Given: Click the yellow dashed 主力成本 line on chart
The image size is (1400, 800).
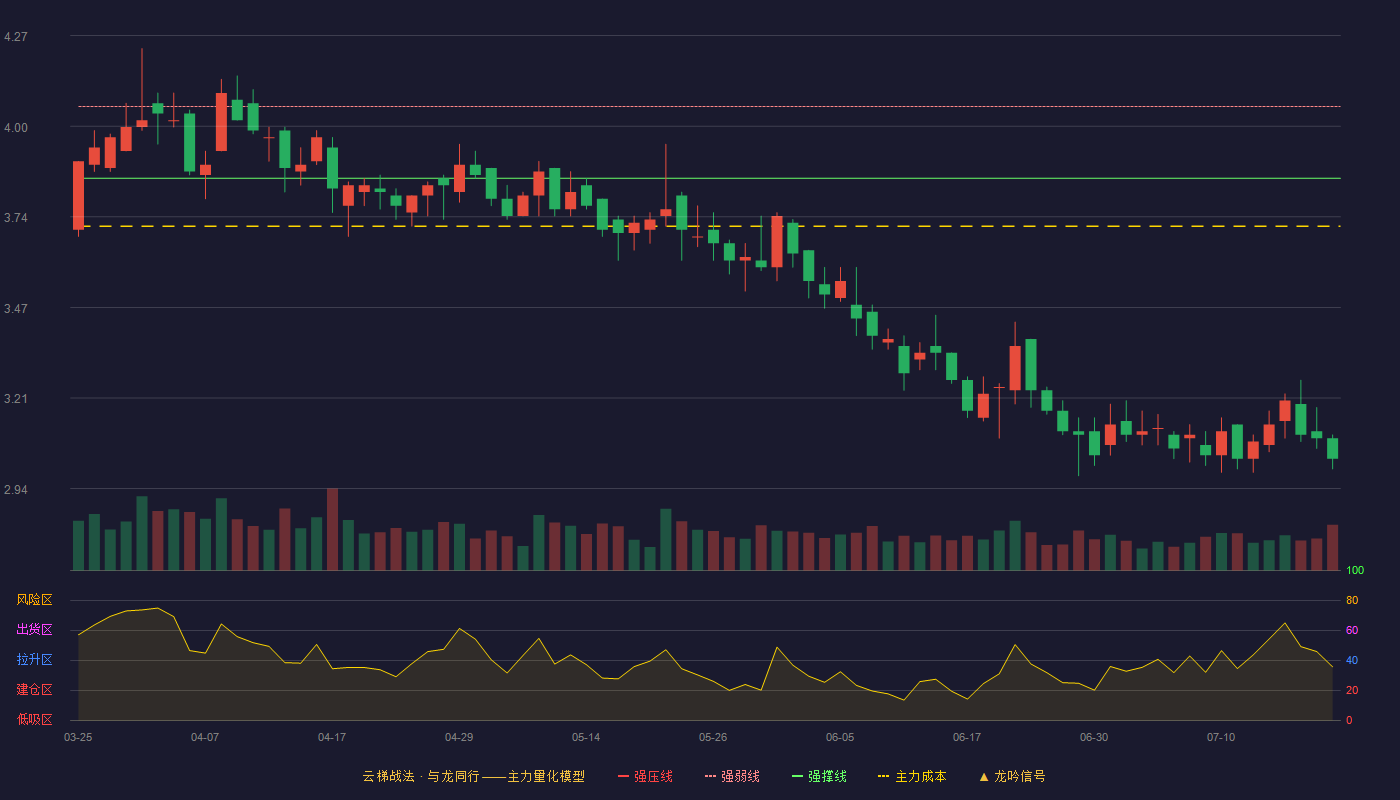Looking at the screenshot, I should click(709, 226).
